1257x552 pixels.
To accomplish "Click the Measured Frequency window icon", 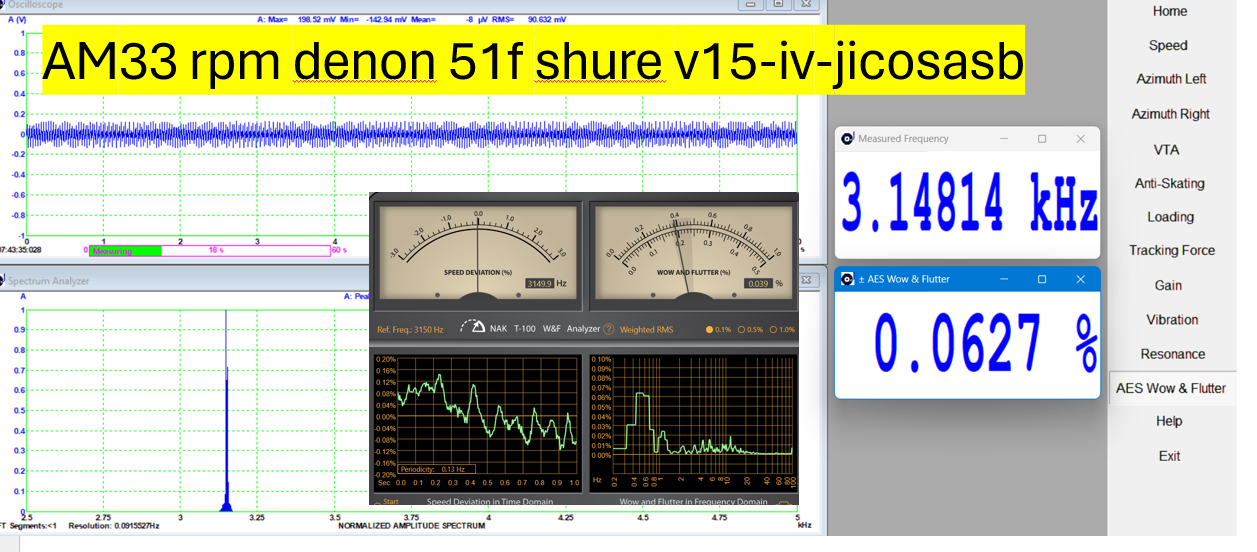I will point(847,139).
